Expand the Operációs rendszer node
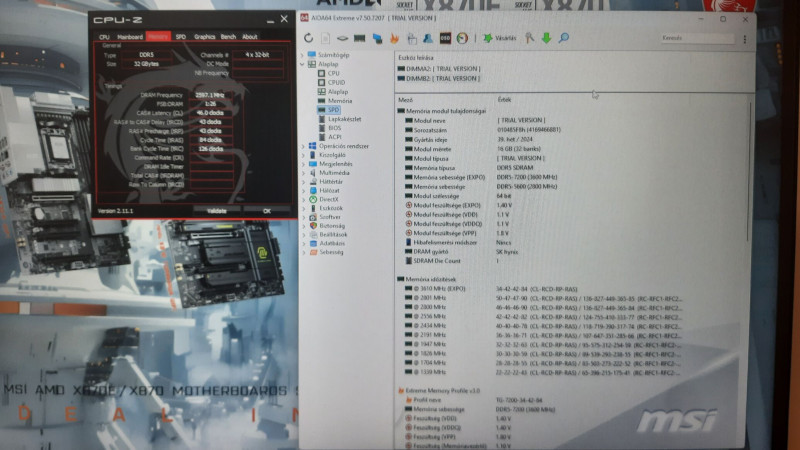The width and height of the screenshot is (800, 450). (x=304, y=146)
